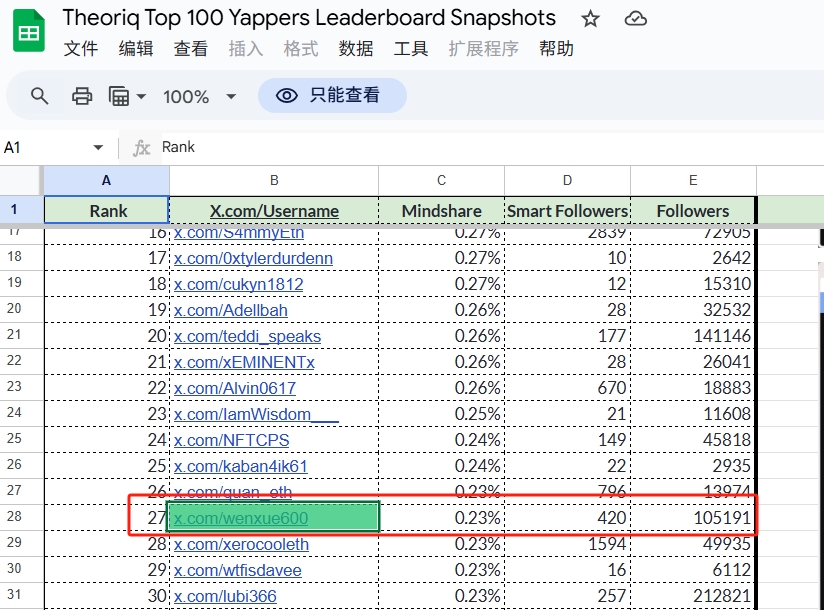Open link x.com/wenxue600

pos(241,519)
